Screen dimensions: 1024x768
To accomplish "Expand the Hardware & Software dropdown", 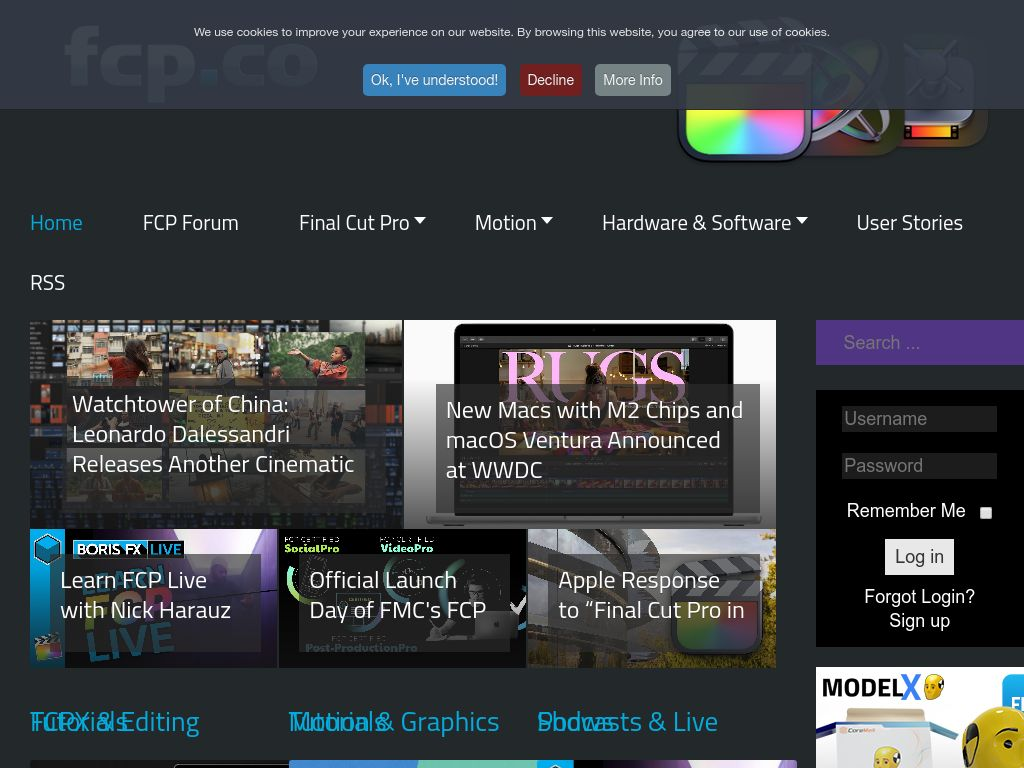I will tap(705, 223).
